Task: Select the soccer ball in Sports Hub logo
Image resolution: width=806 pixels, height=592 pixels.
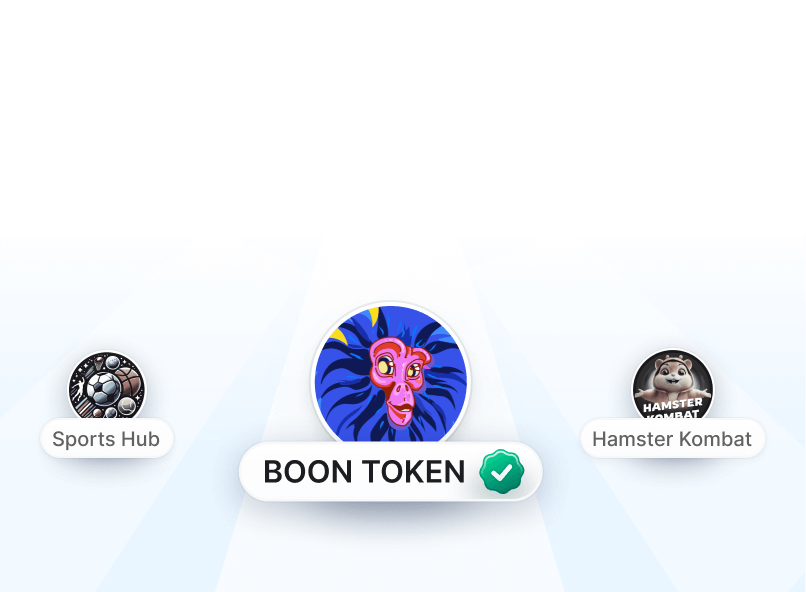Action: pyautogui.click(x=104, y=387)
